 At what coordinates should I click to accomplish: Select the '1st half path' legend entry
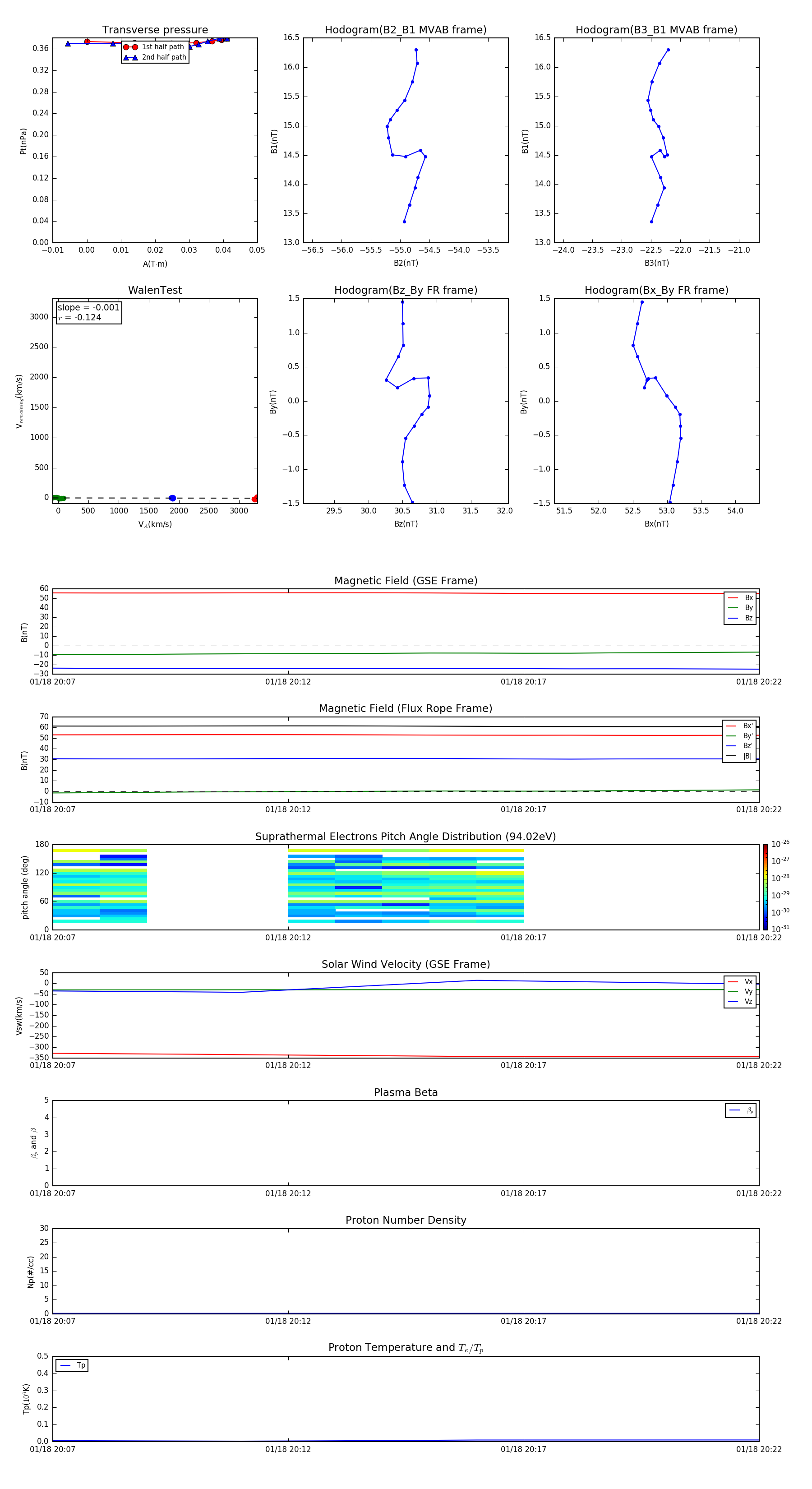(155, 47)
